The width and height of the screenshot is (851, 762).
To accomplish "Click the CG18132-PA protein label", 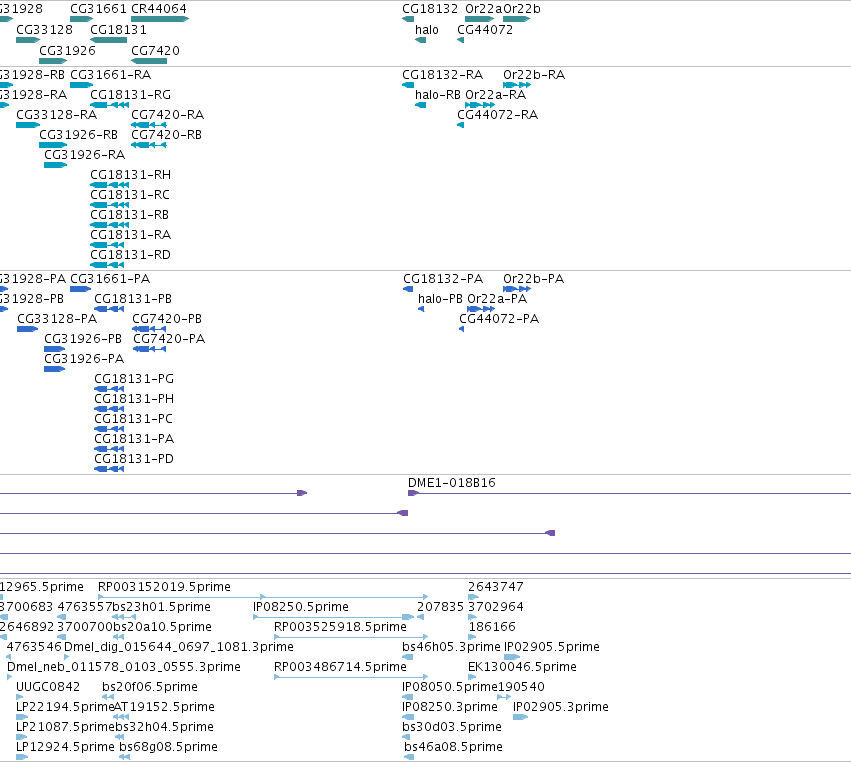I will point(443,279).
